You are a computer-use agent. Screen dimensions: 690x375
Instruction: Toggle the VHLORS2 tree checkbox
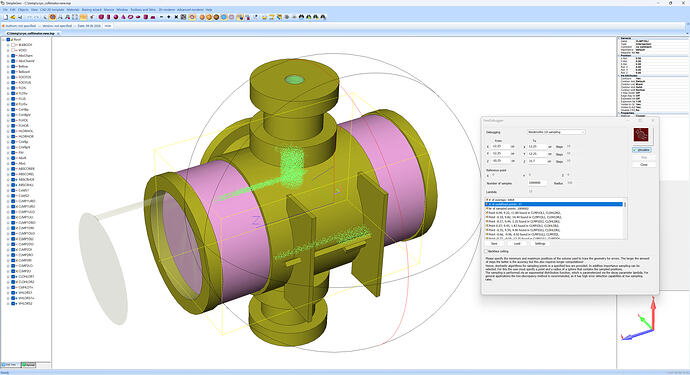click(x=13, y=304)
